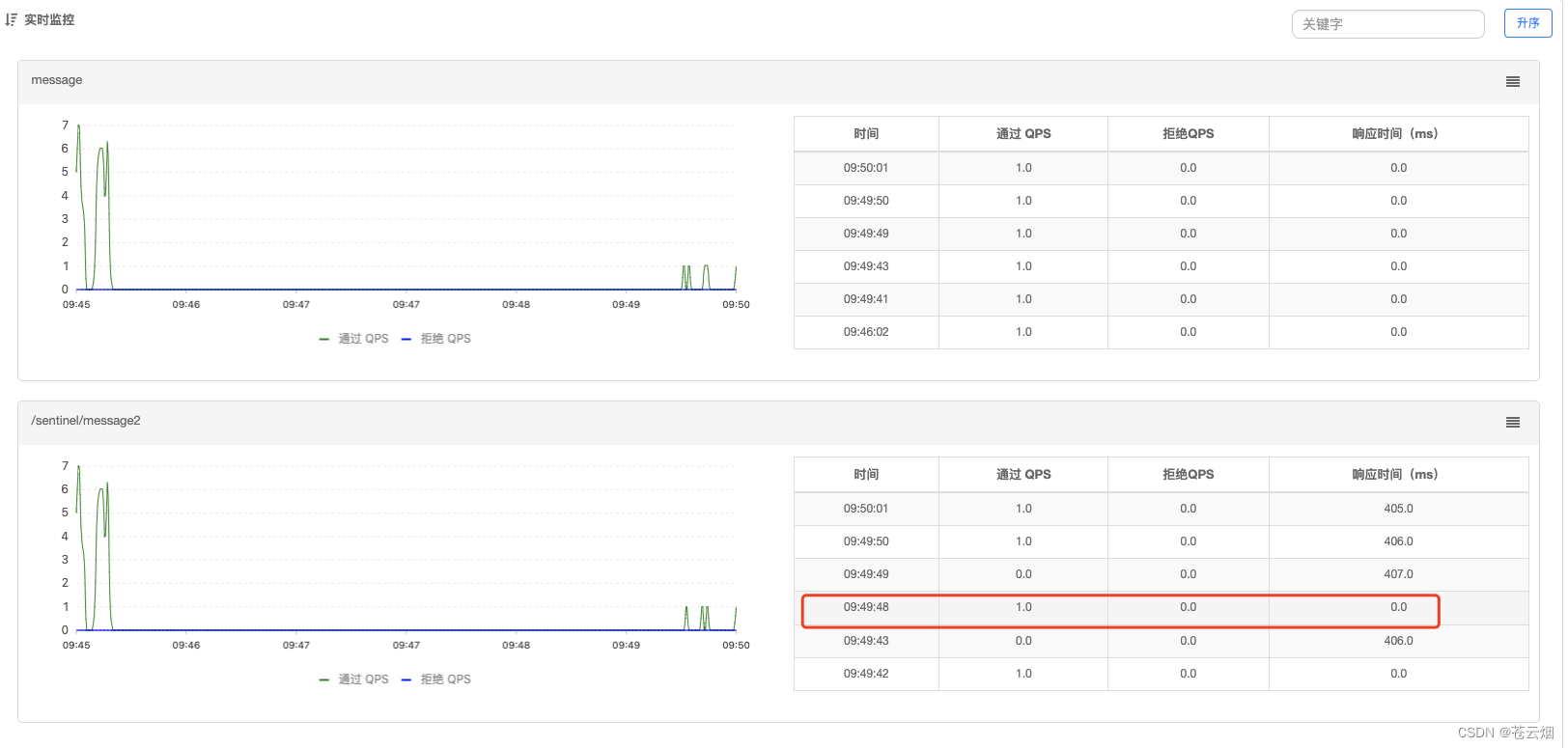
Task: Click the QPS peak in /sentinel/message2 chart
Action: [x=78, y=467]
